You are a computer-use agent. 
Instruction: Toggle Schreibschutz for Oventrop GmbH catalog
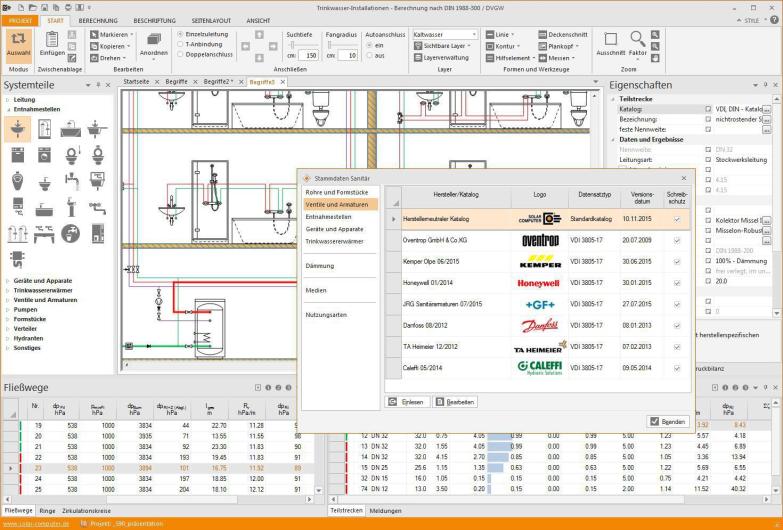(x=677, y=240)
